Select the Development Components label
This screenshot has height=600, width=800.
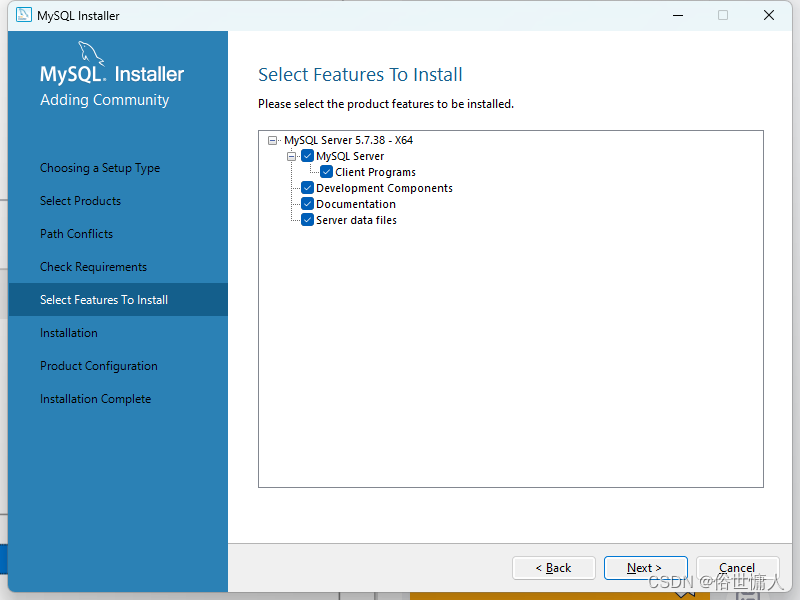(x=384, y=188)
